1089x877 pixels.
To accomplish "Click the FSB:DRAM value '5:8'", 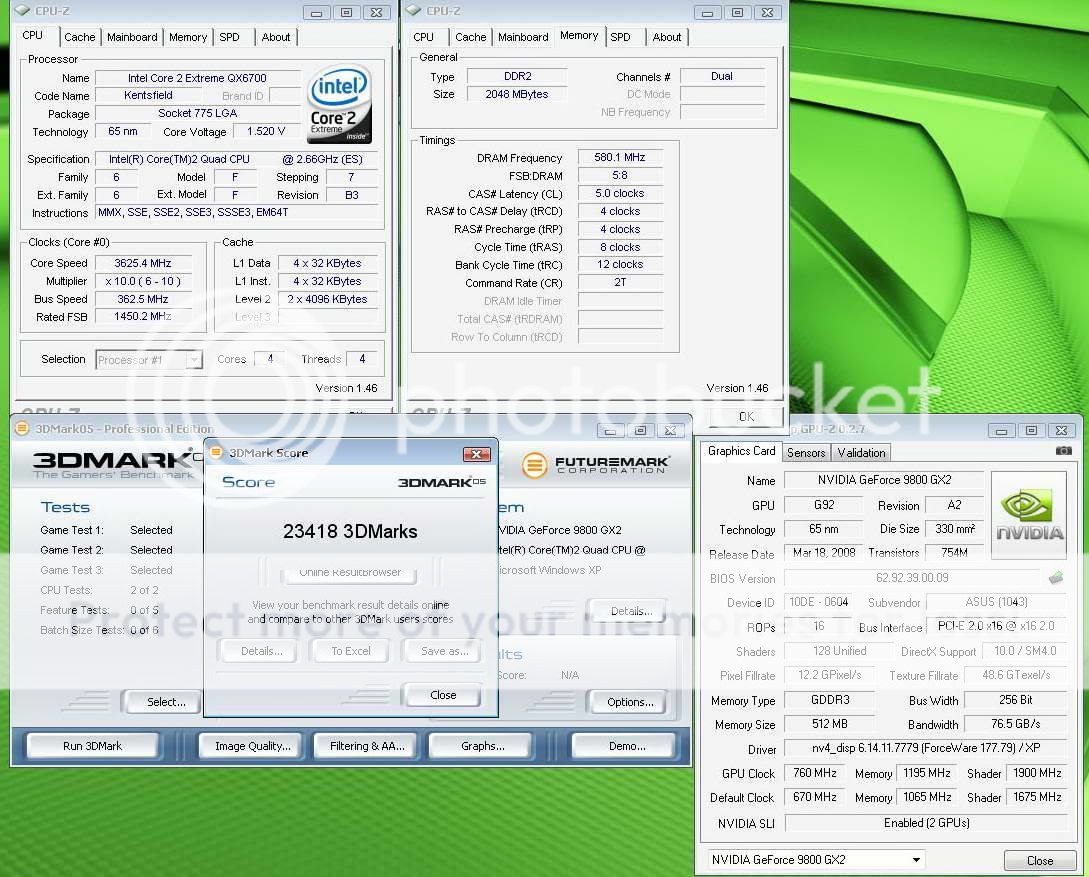I will point(620,176).
